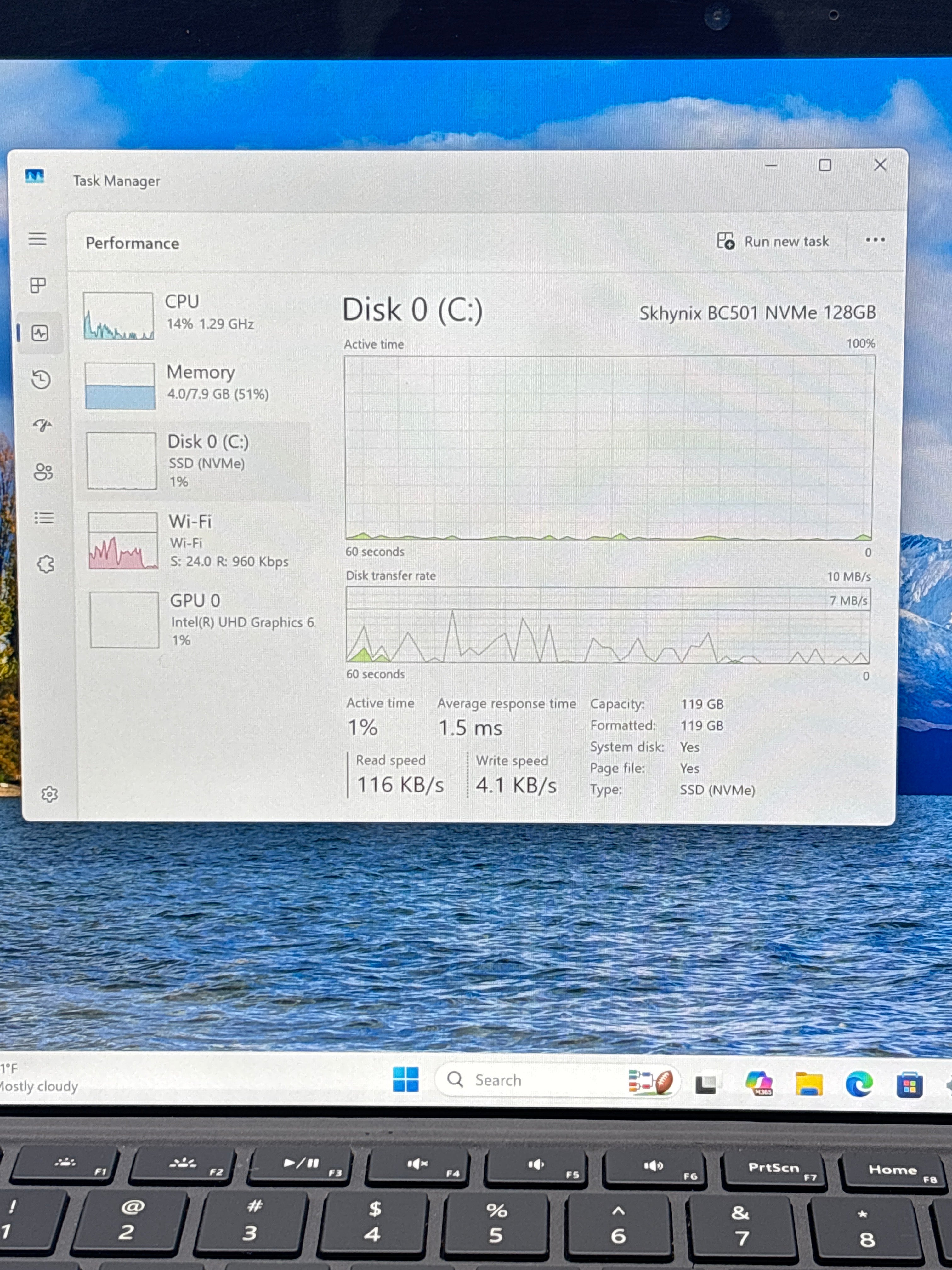Open the Mostly cloudy weather widget
The height and width of the screenshot is (1270, 952).
pos(39,1077)
